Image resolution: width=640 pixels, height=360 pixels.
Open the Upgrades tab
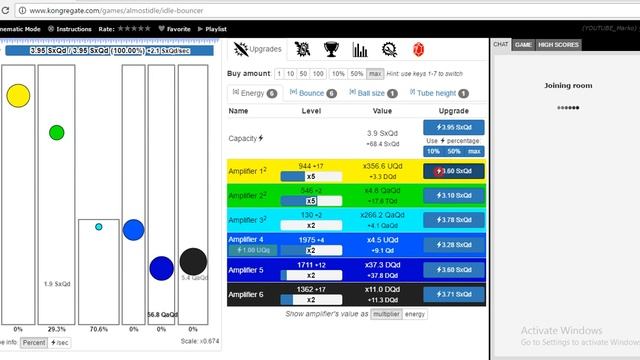click(258, 49)
